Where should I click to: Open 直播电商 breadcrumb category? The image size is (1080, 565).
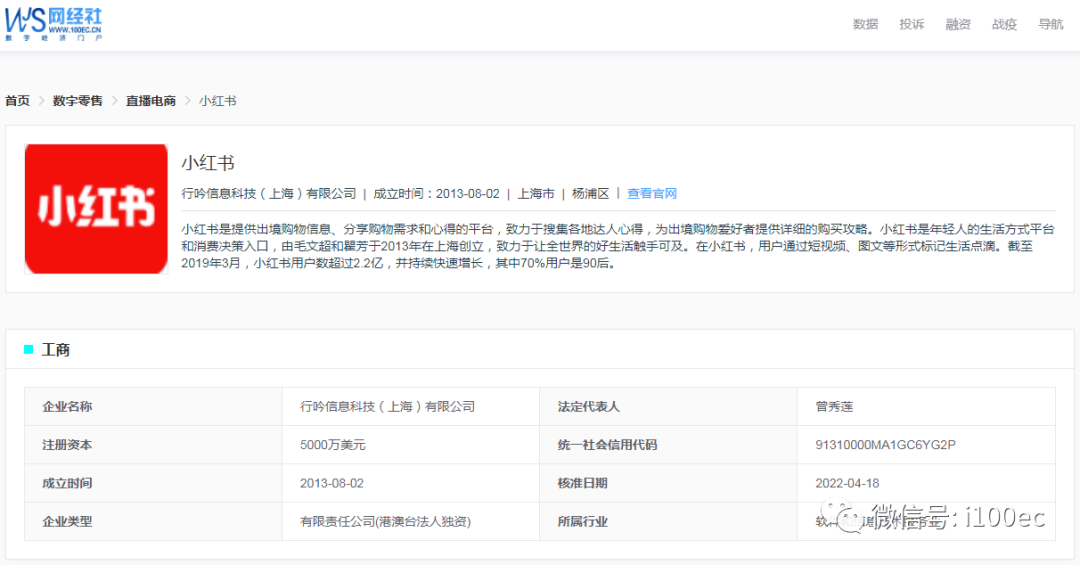[x=151, y=101]
